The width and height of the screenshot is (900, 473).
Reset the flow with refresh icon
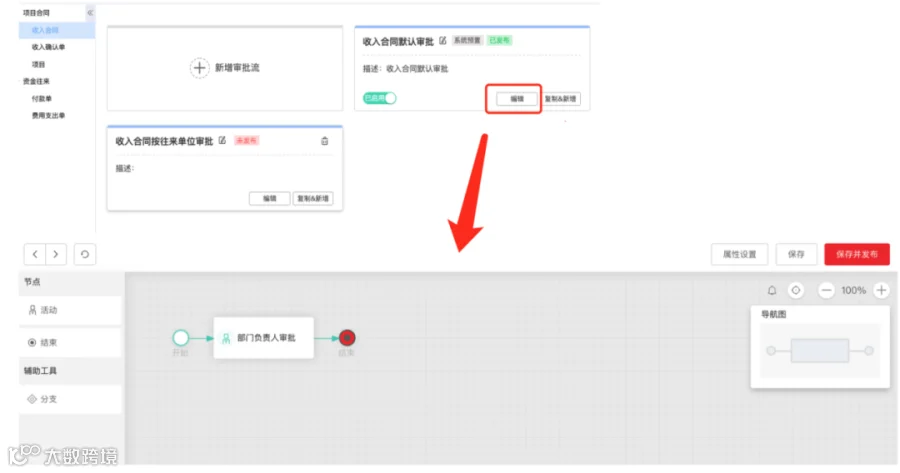click(85, 254)
